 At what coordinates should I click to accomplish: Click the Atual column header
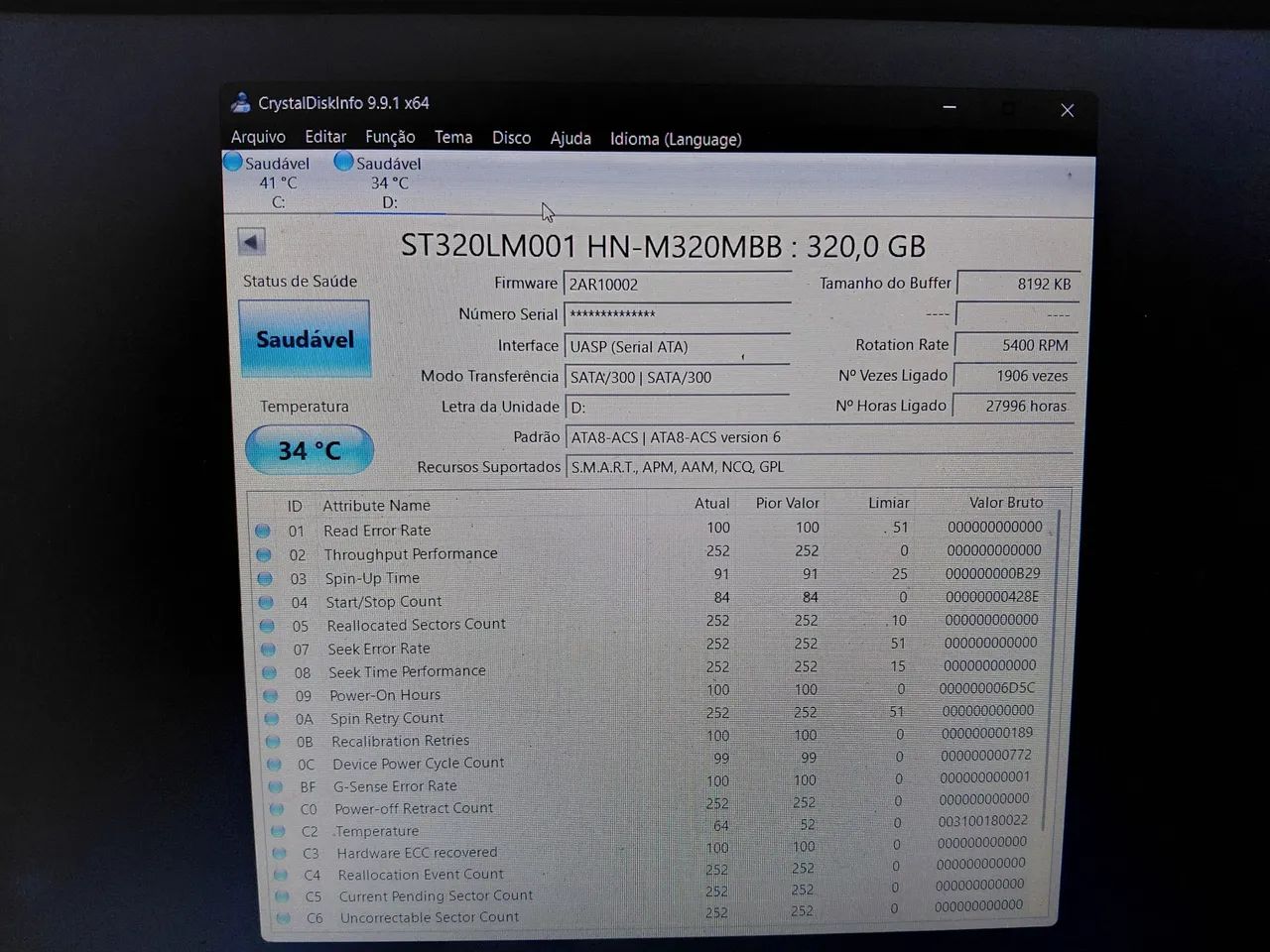[x=712, y=504]
